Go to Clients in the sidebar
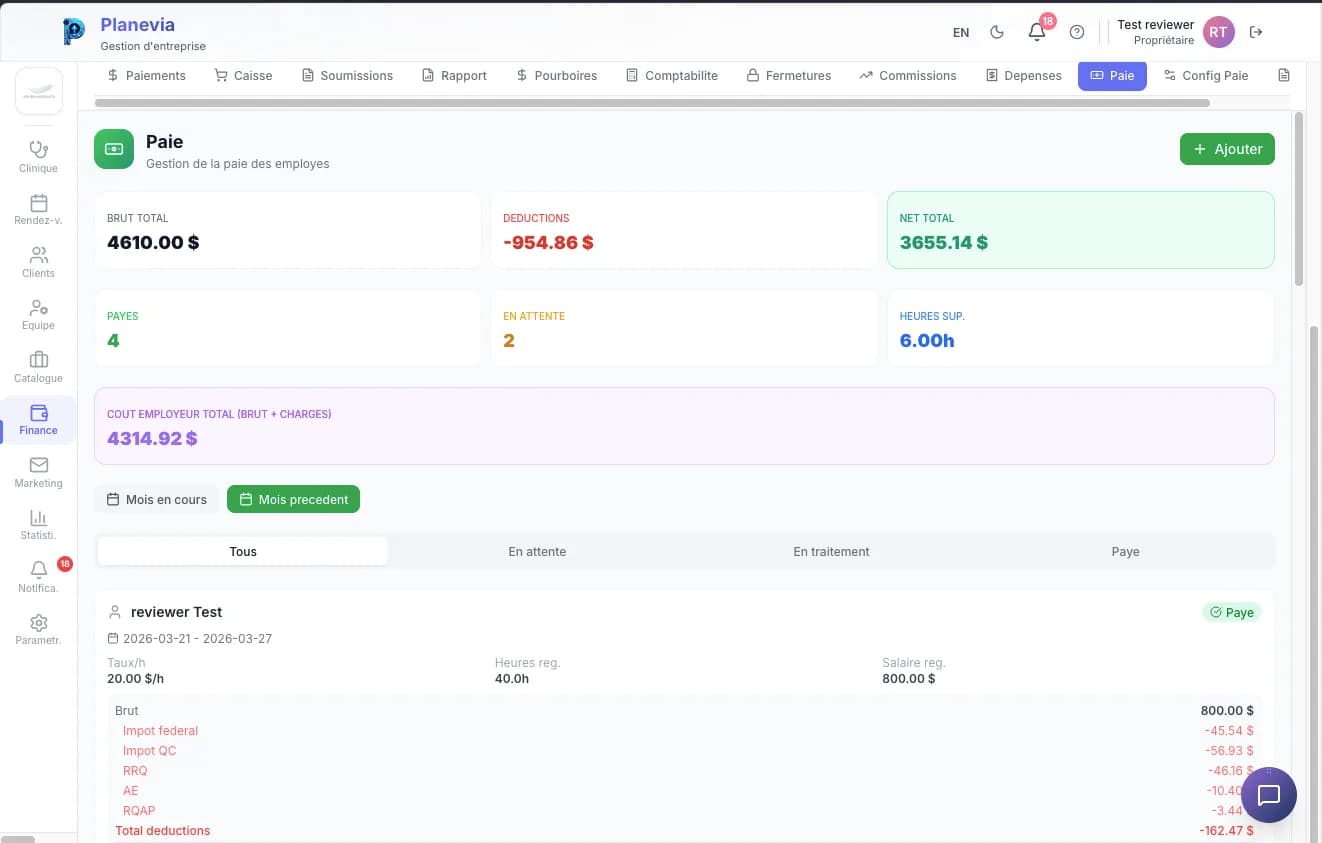The height and width of the screenshot is (843, 1322). tap(38, 262)
